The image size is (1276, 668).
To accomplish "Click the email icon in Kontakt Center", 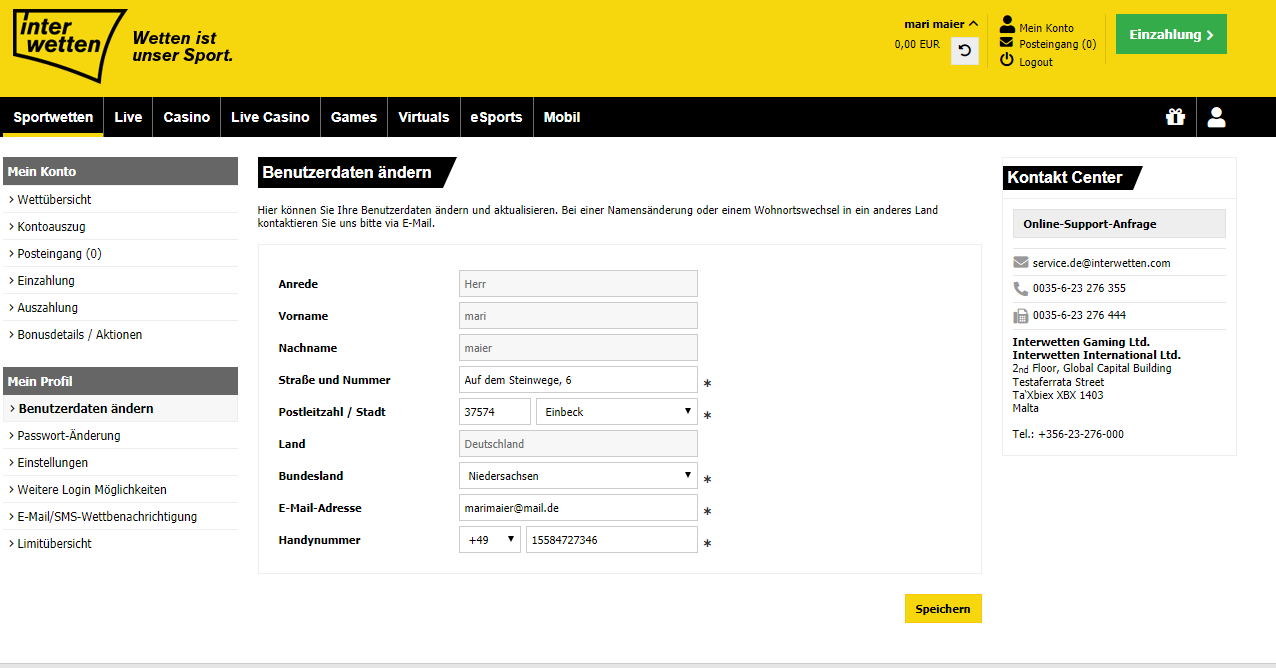I will pyautogui.click(x=1021, y=262).
